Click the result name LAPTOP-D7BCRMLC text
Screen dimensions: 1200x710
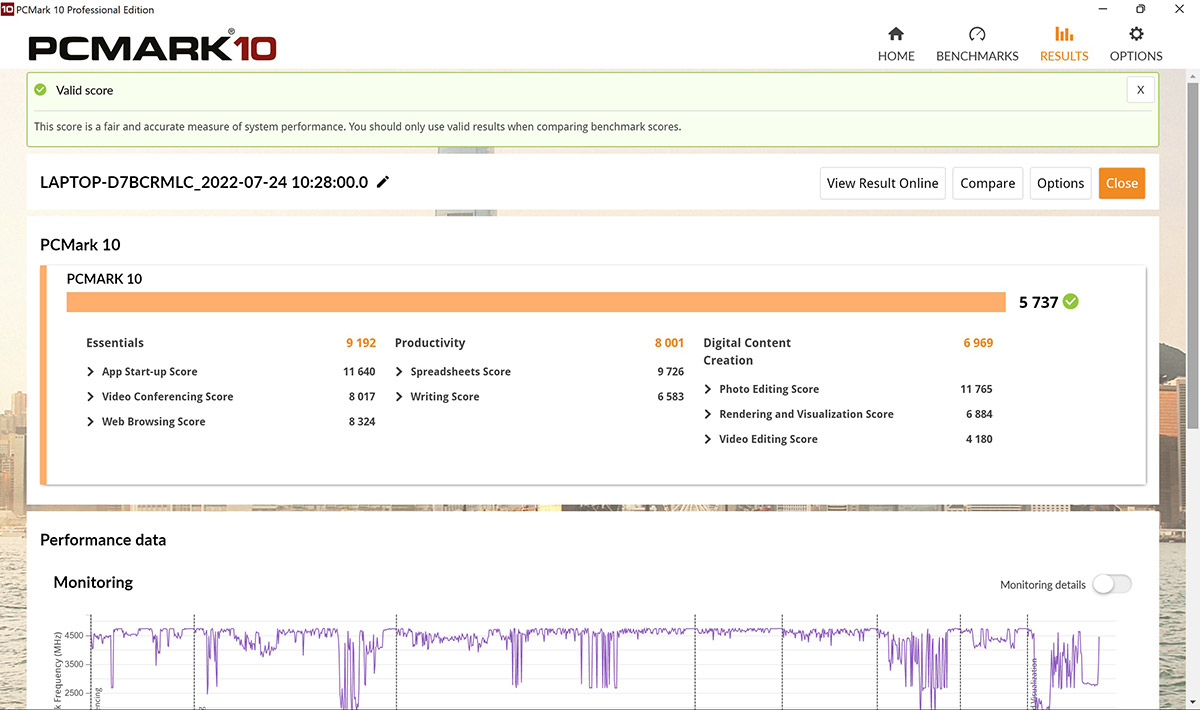[204, 182]
